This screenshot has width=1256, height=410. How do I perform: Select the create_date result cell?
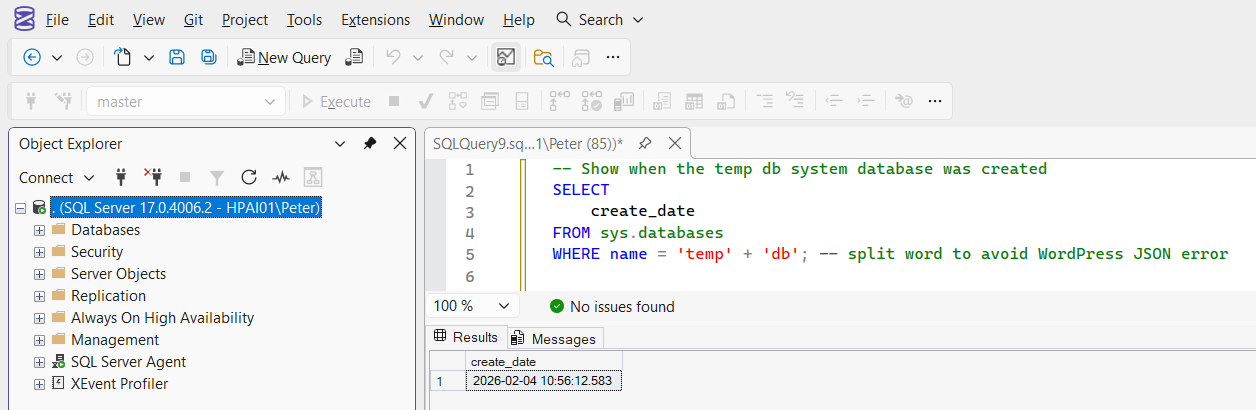(x=544, y=380)
